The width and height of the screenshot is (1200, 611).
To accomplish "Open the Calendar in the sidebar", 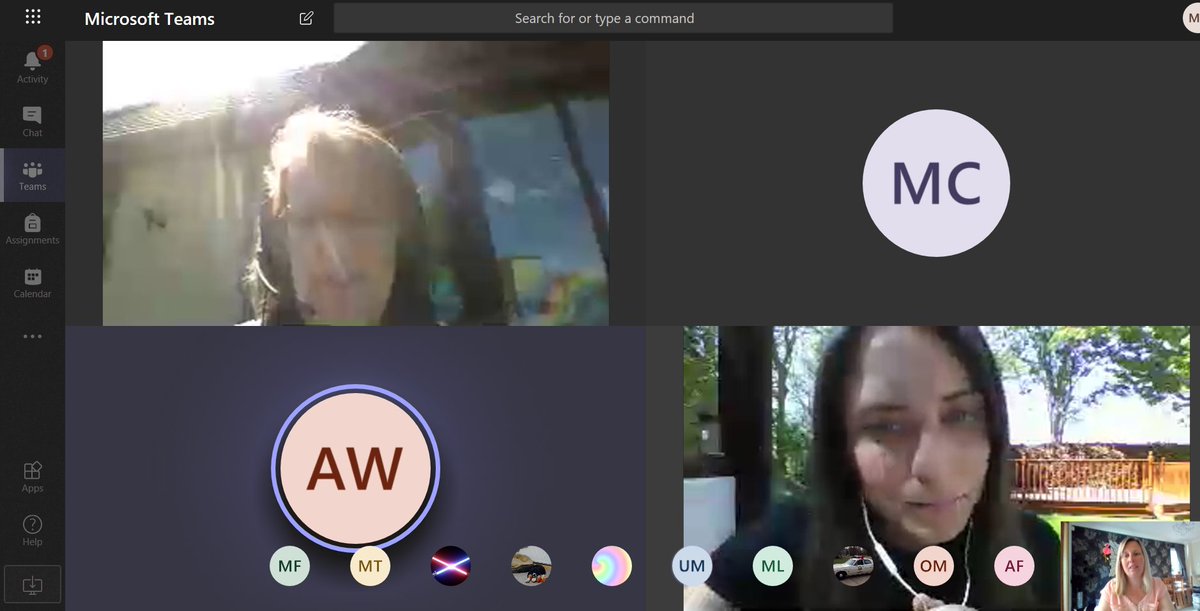I will pyautogui.click(x=33, y=283).
